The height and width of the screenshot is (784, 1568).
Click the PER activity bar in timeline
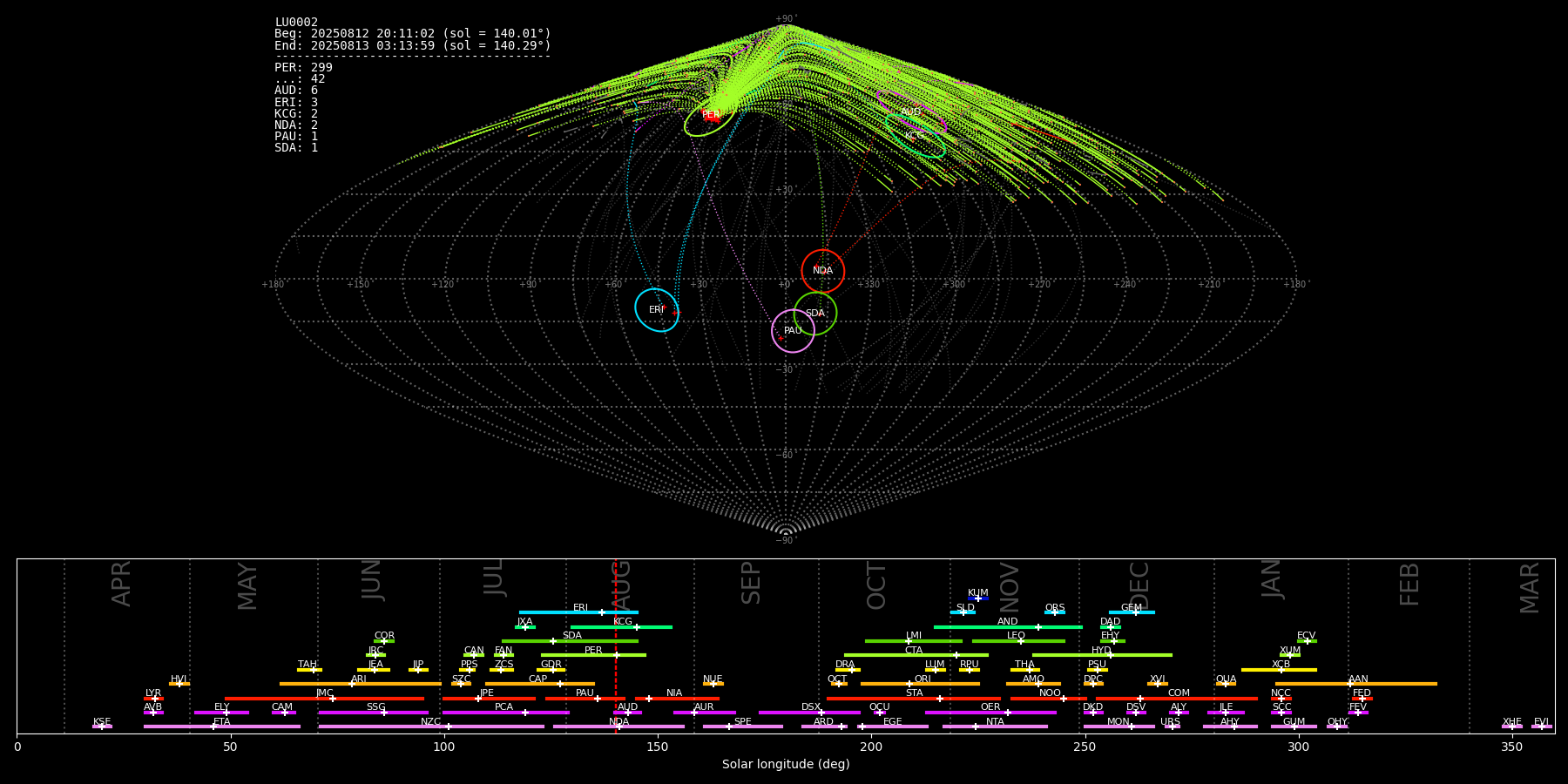[593, 655]
